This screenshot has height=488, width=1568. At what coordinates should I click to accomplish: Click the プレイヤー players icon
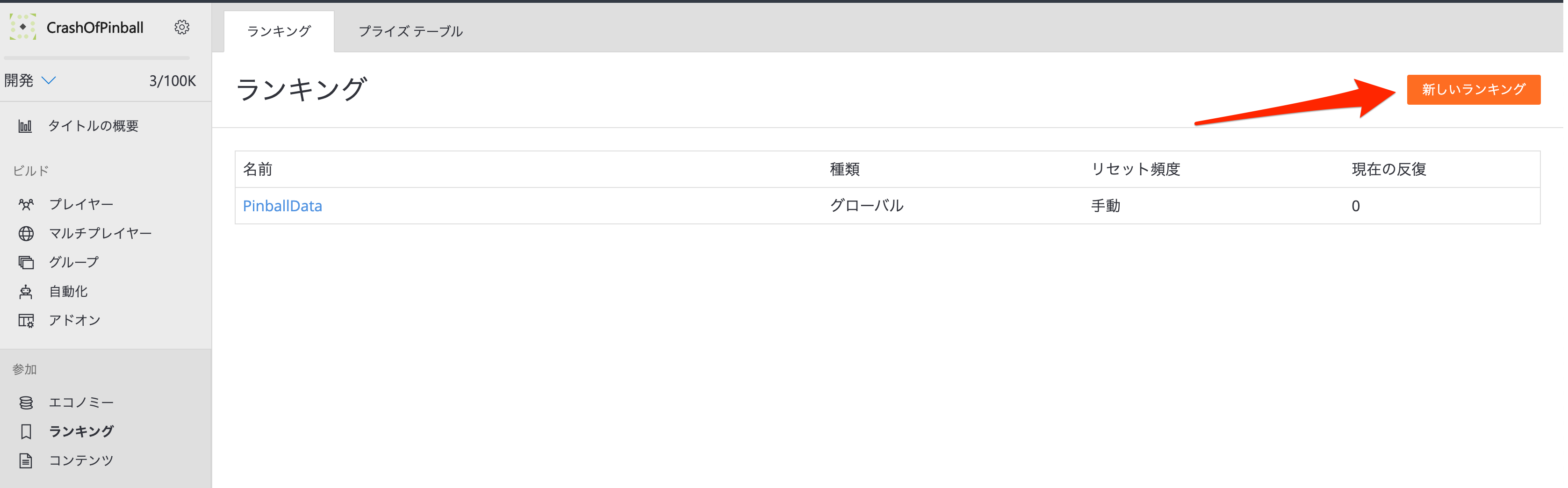(26, 203)
